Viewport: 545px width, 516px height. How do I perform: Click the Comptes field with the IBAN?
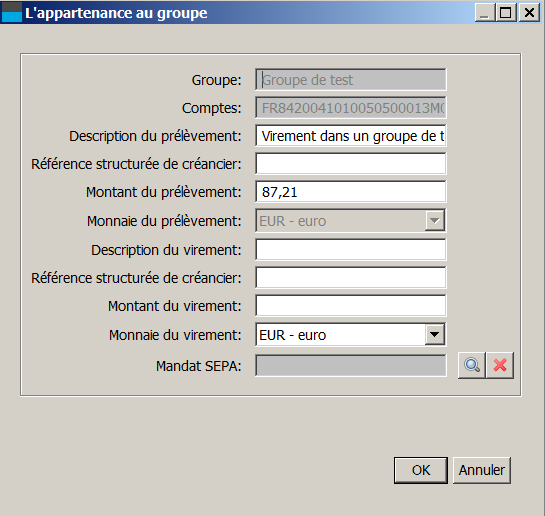coord(350,108)
